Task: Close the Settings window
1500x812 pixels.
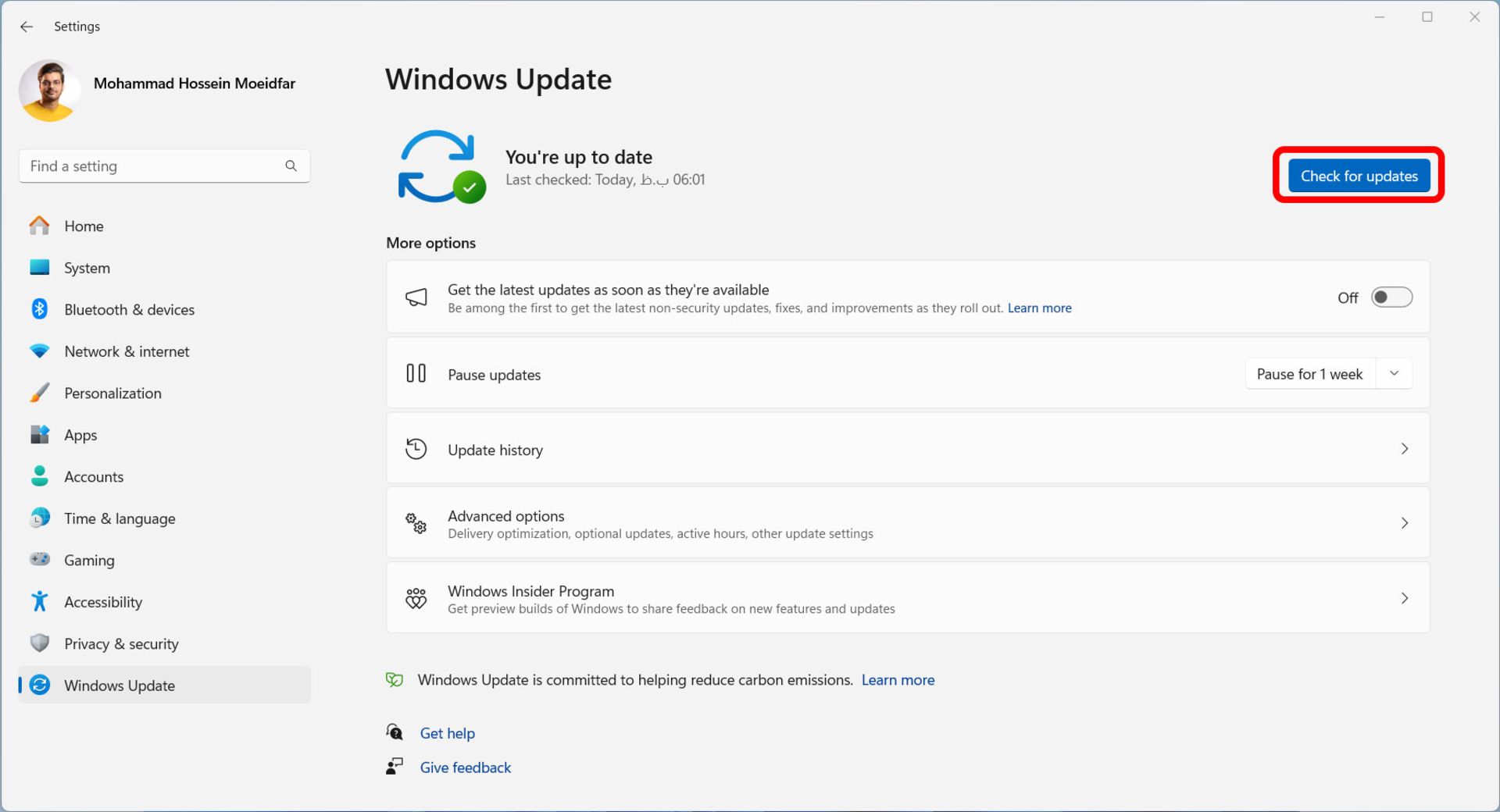Action: (x=1474, y=17)
